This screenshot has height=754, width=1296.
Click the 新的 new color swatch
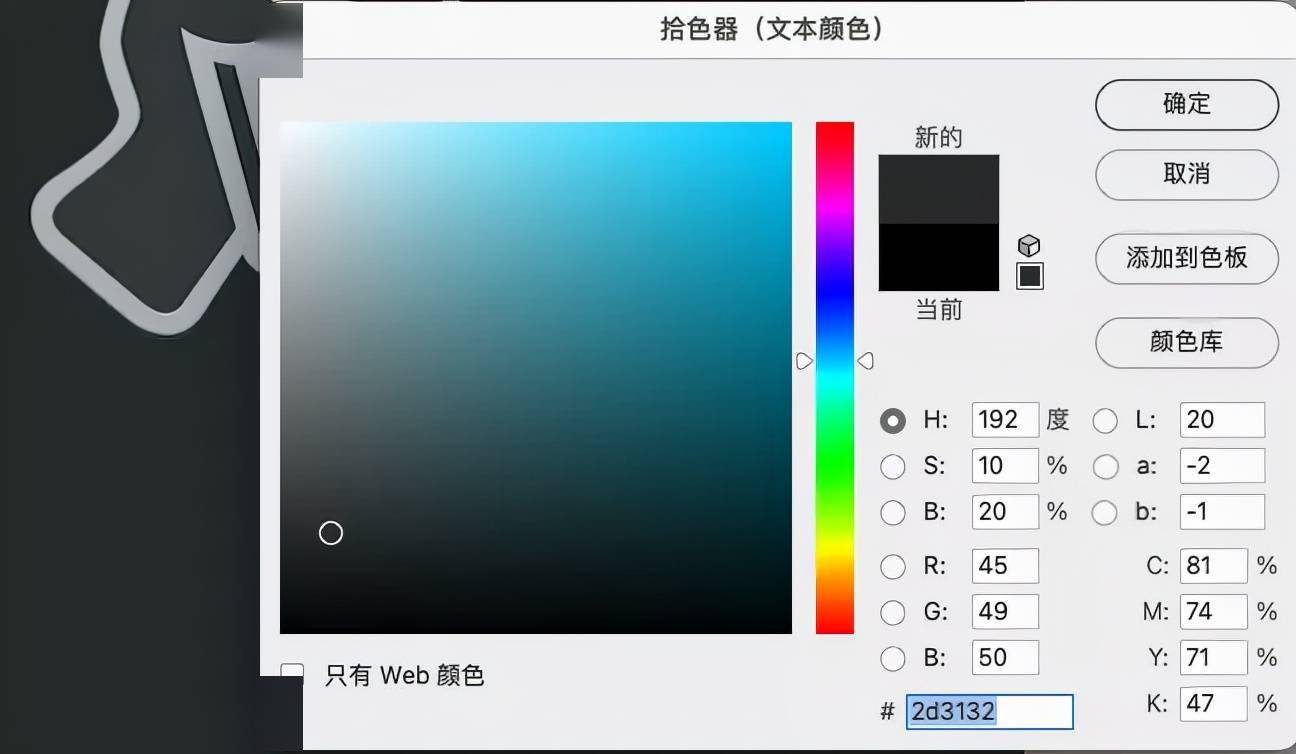939,188
